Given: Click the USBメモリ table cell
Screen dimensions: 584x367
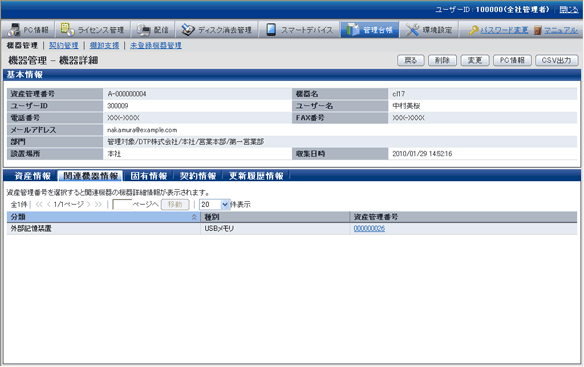Looking at the screenshot, I should pyautogui.click(x=275, y=228).
